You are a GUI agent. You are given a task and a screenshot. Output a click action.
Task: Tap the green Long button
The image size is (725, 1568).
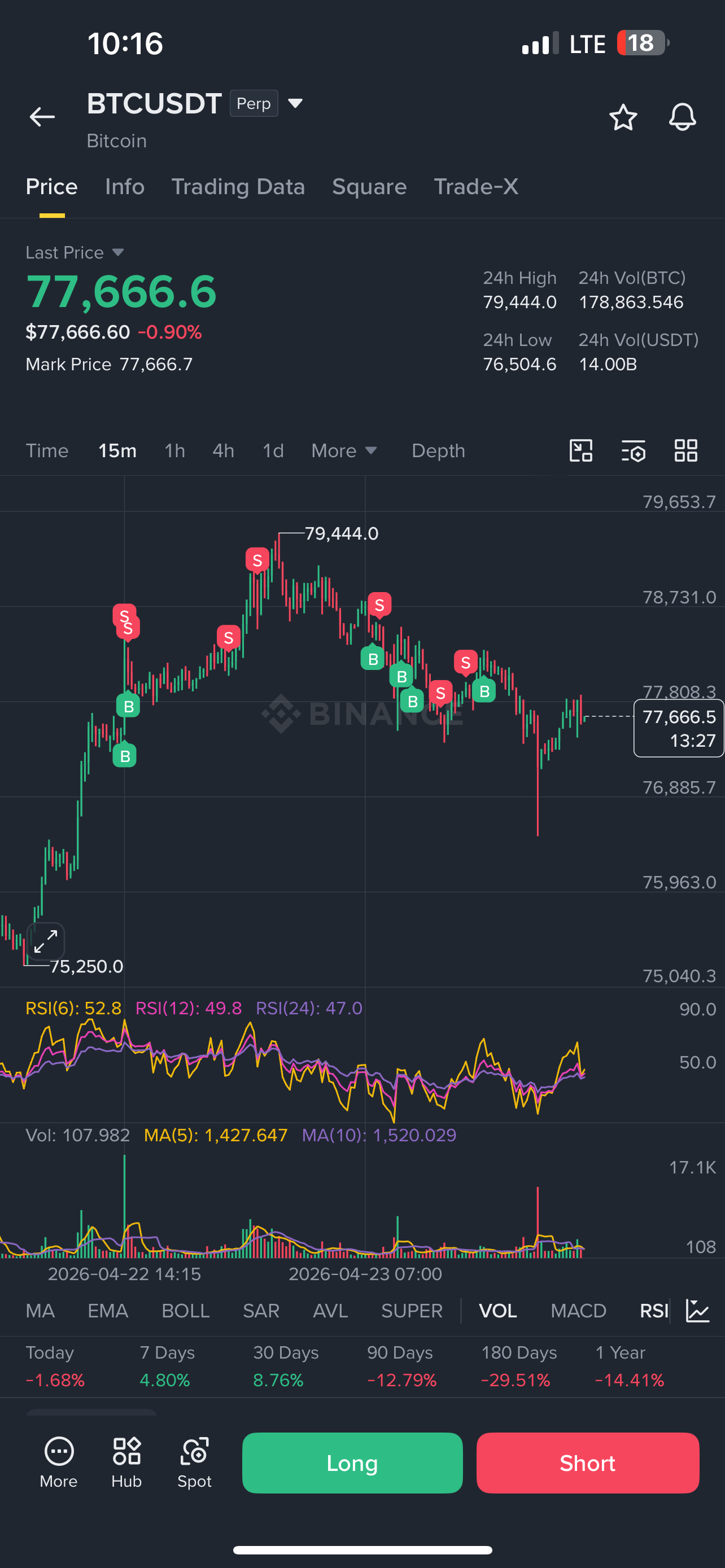click(352, 1462)
